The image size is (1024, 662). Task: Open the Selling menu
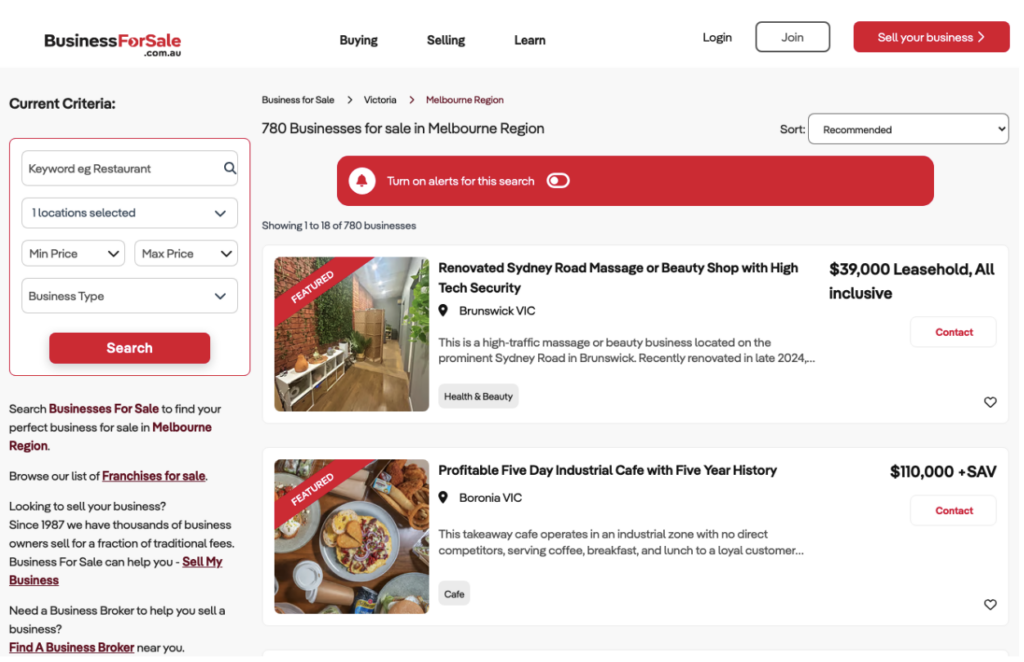point(446,40)
